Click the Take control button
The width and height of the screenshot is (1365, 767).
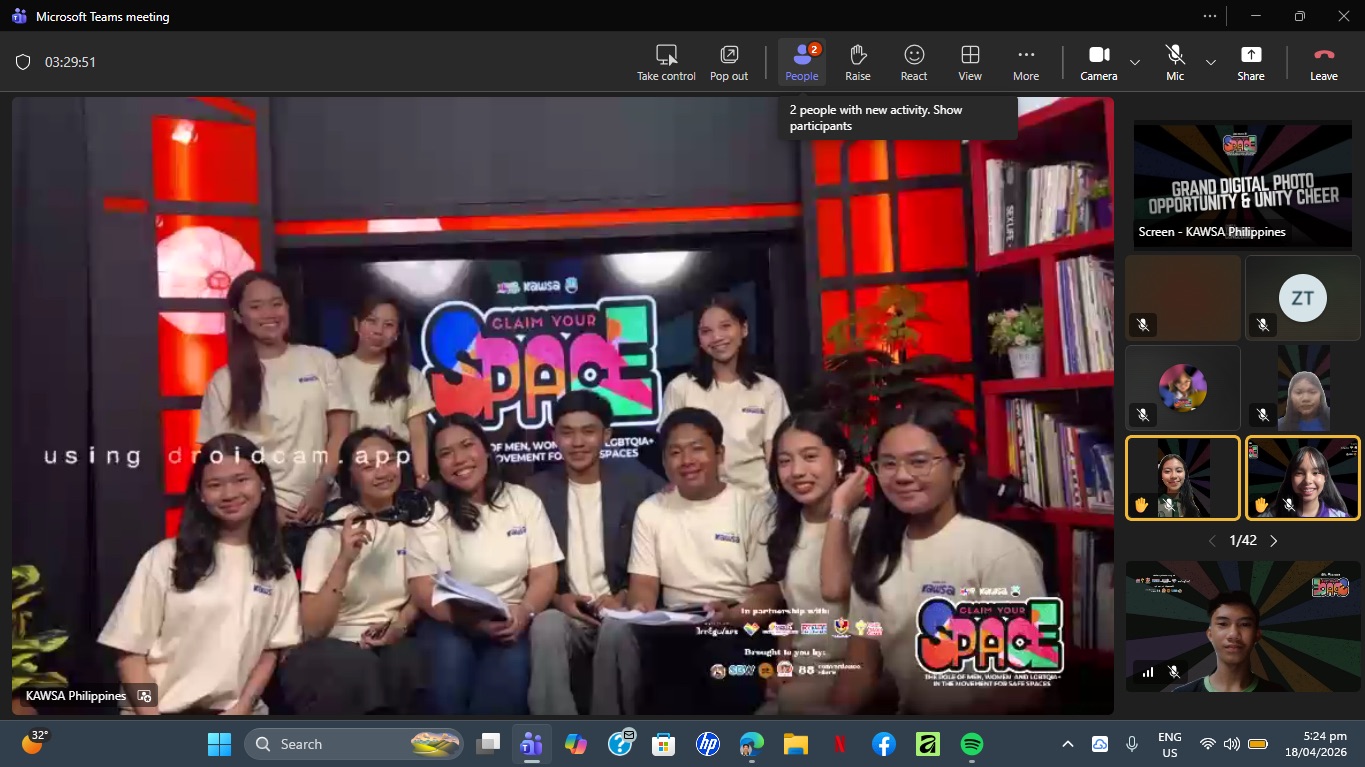coord(666,62)
